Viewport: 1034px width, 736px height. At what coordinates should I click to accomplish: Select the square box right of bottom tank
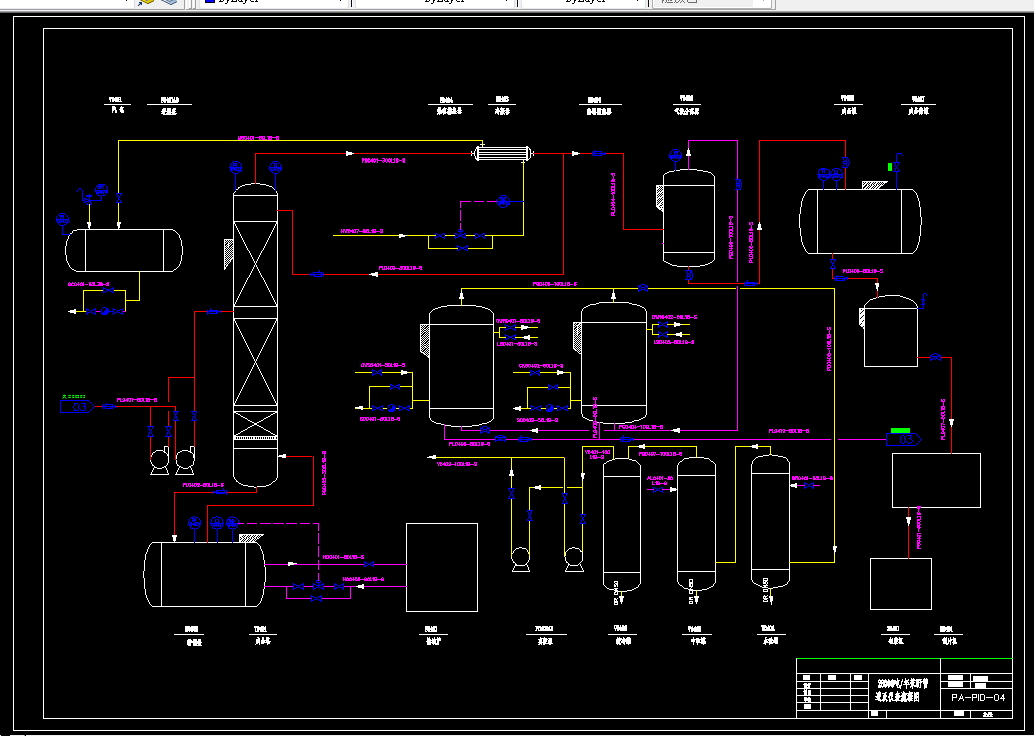click(442, 568)
